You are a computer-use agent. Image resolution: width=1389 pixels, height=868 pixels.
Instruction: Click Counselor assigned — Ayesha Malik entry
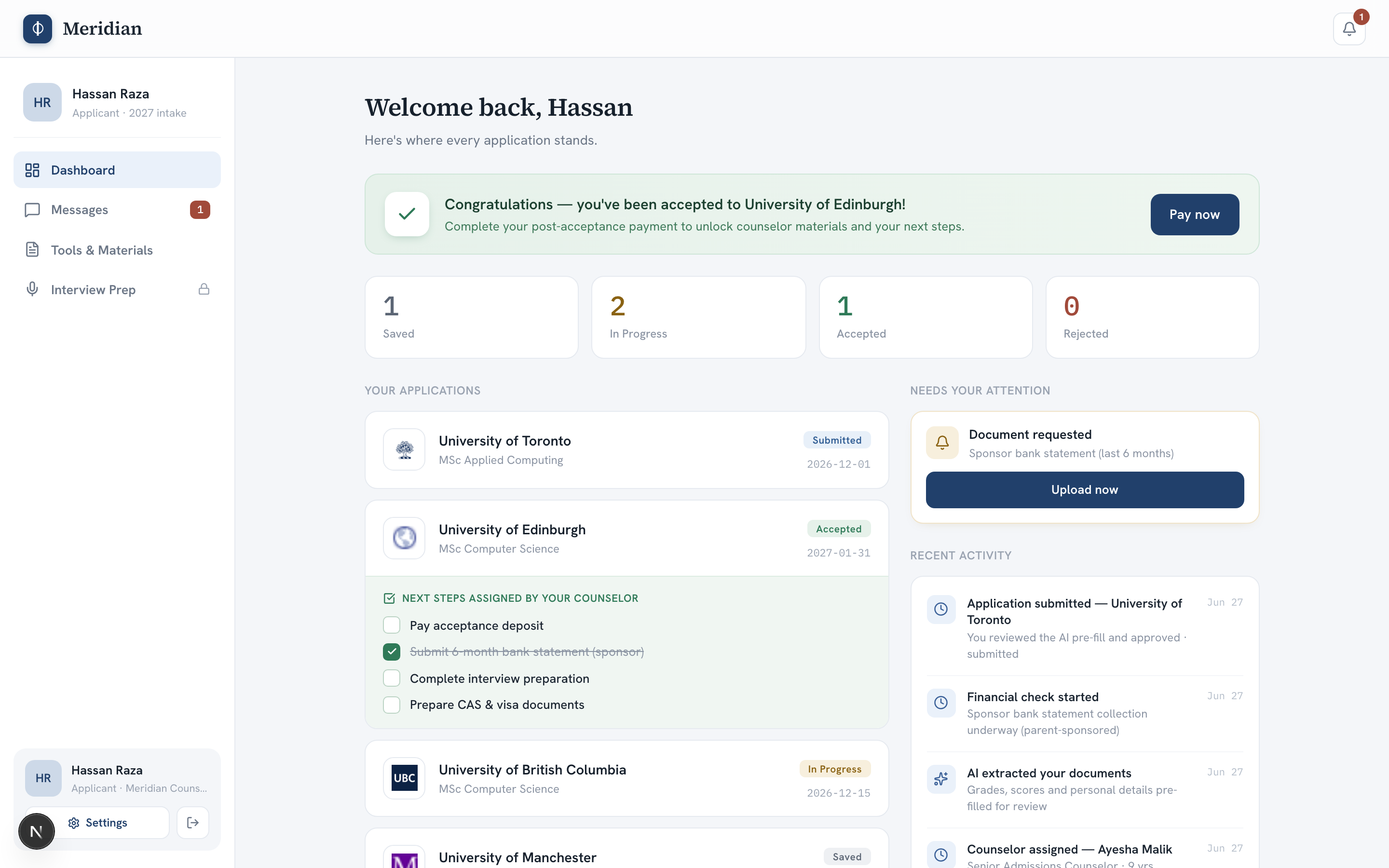(1084, 855)
